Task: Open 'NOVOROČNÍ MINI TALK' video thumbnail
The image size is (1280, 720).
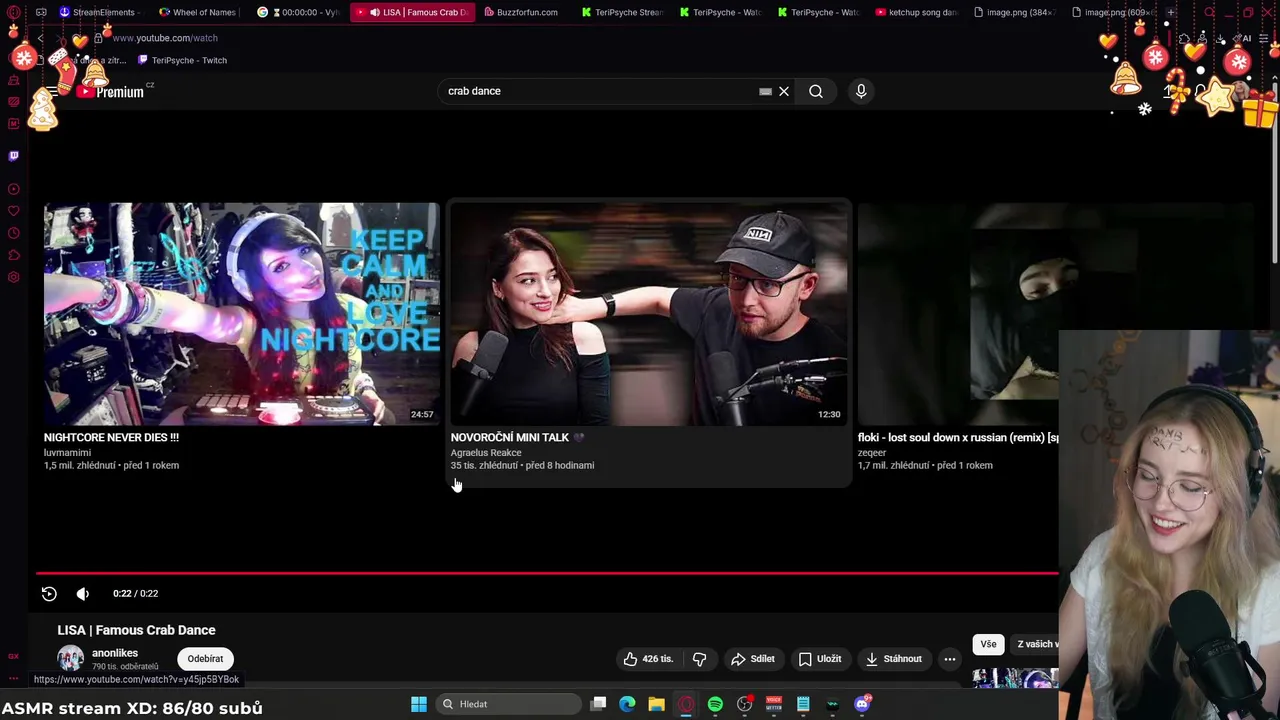Action: tap(648, 314)
